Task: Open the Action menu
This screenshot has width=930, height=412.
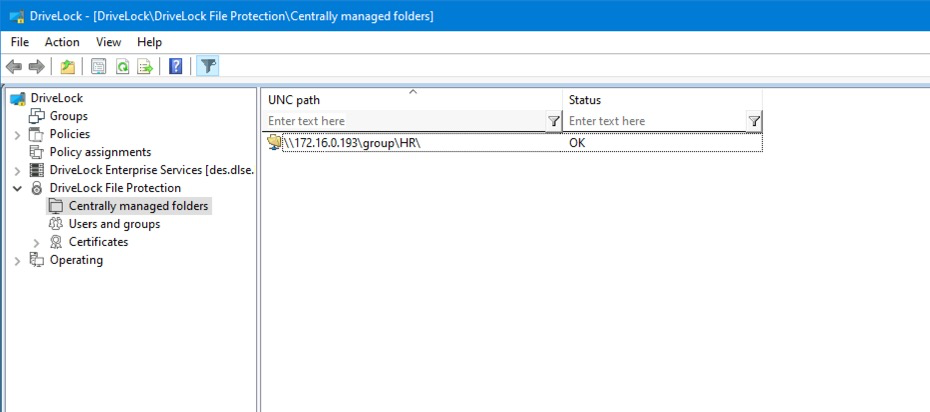Action: pos(62,42)
